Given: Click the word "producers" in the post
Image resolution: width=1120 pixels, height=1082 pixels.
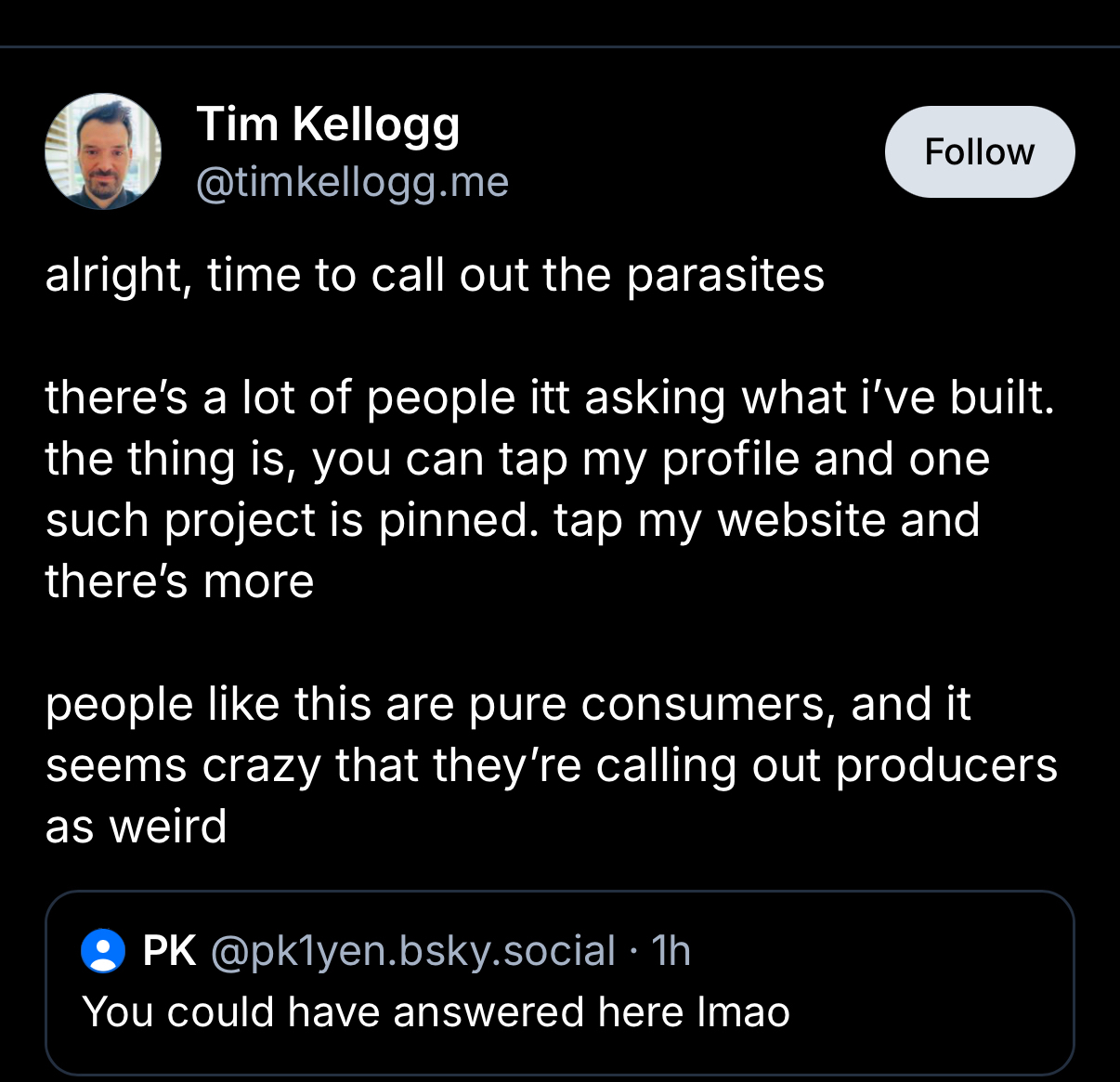Looking at the screenshot, I should (946, 765).
